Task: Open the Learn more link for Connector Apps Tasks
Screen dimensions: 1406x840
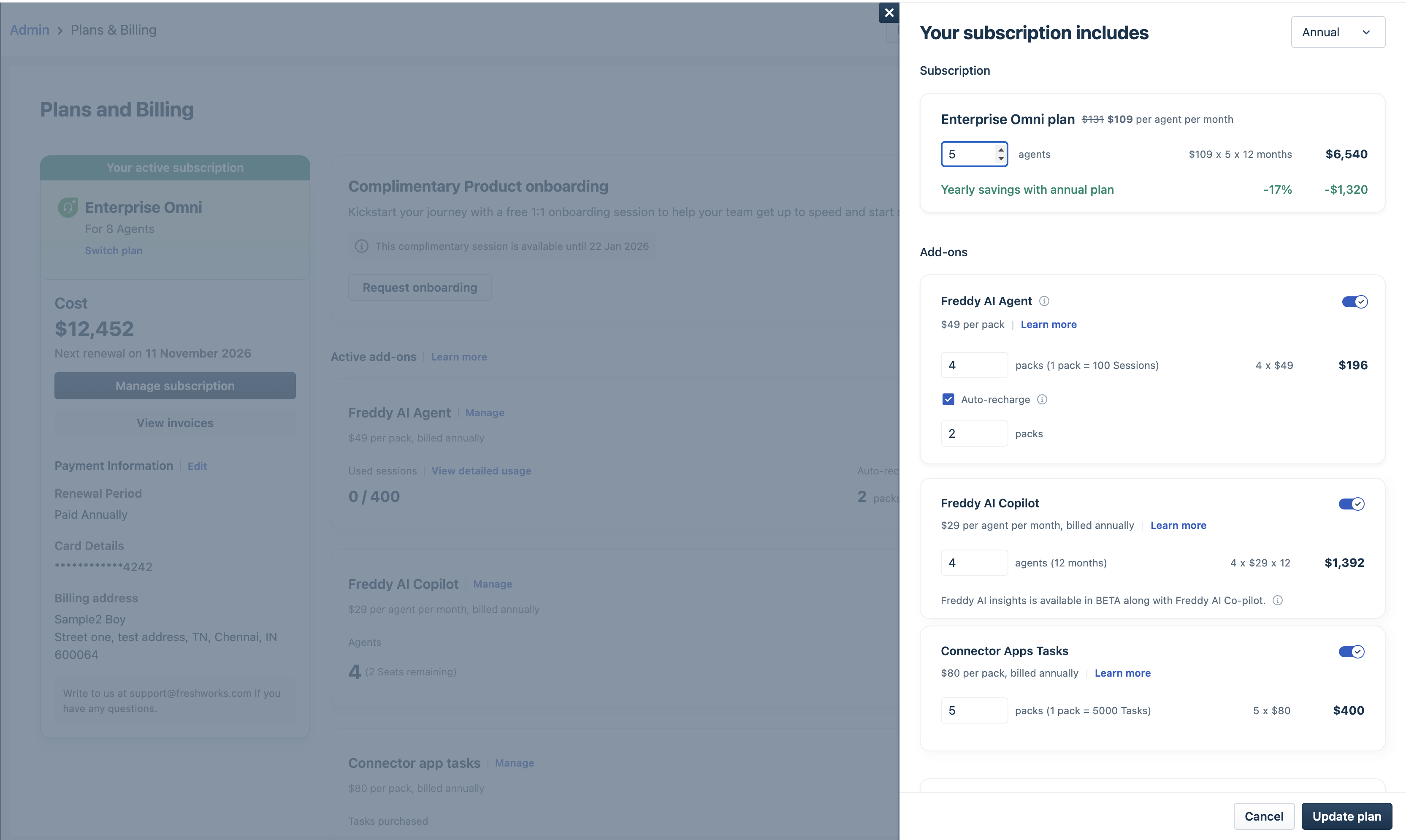Action: coord(1122,673)
